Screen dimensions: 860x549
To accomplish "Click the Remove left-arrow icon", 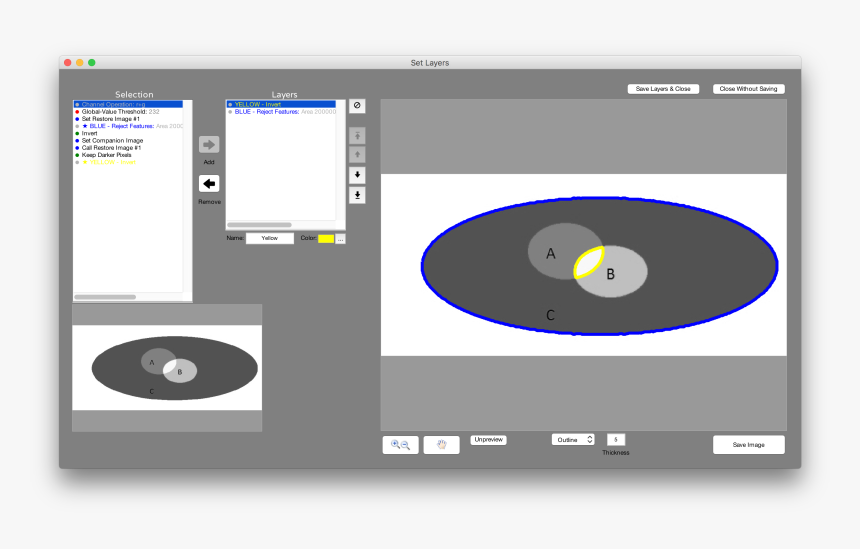I will tap(209, 184).
